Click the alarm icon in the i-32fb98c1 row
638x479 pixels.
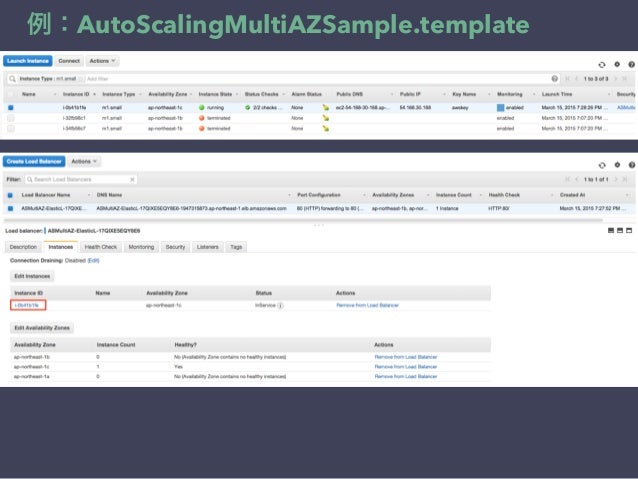pos(326,118)
